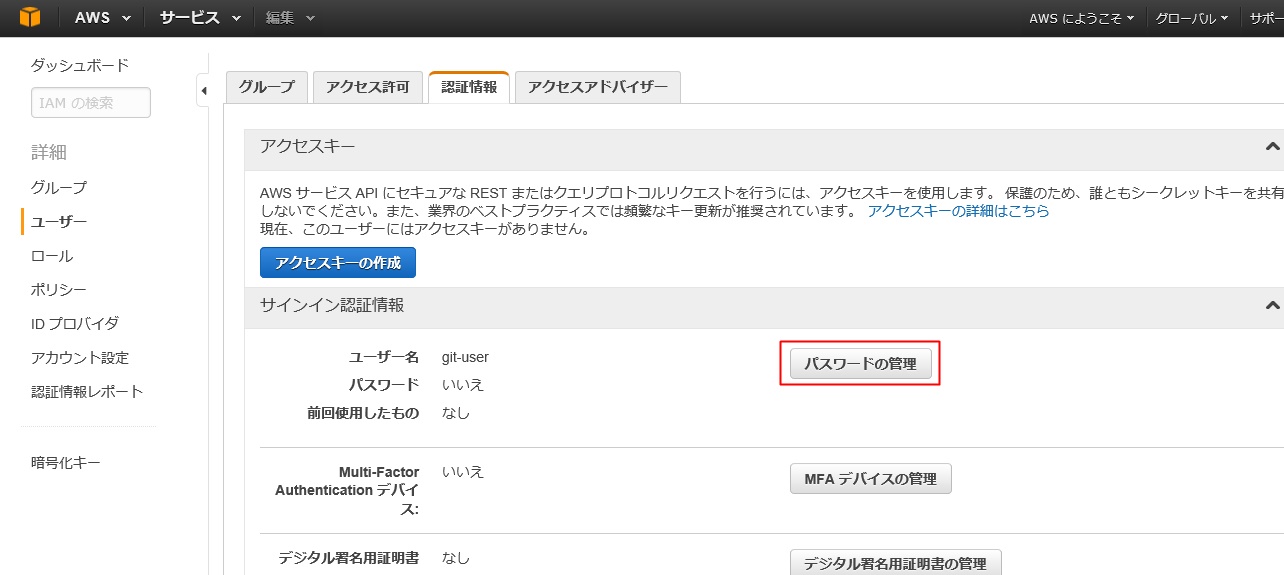Select ポリシー in the sidebar
Screen dimensions: 1284x575
point(58,290)
